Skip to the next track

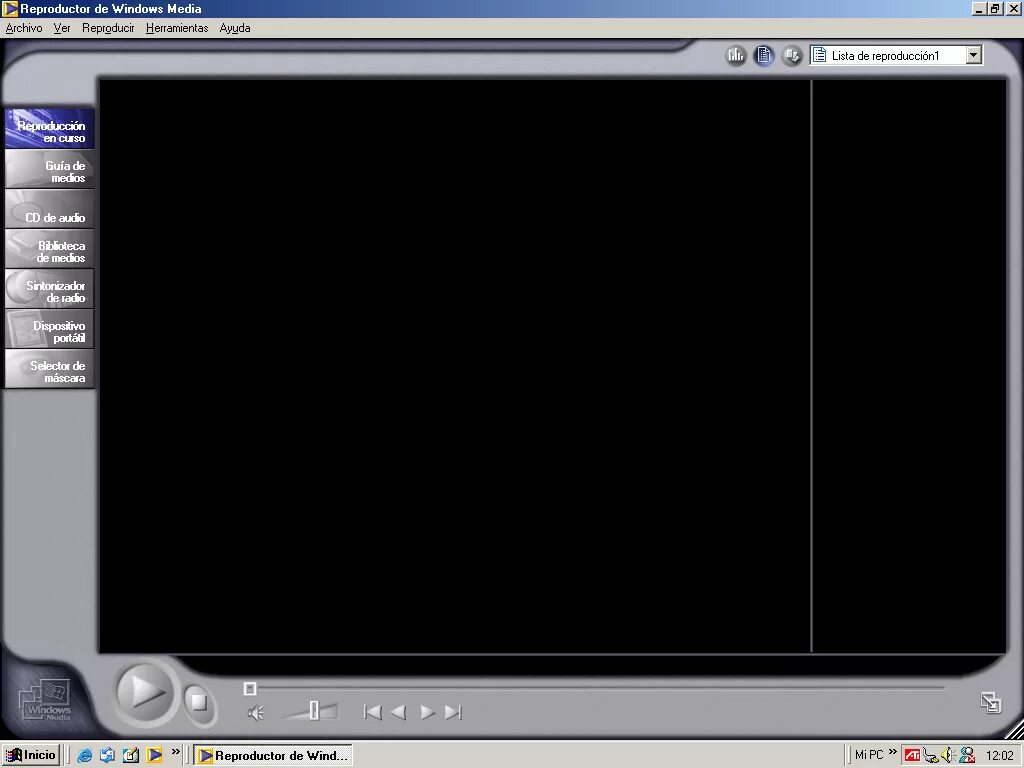[453, 712]
